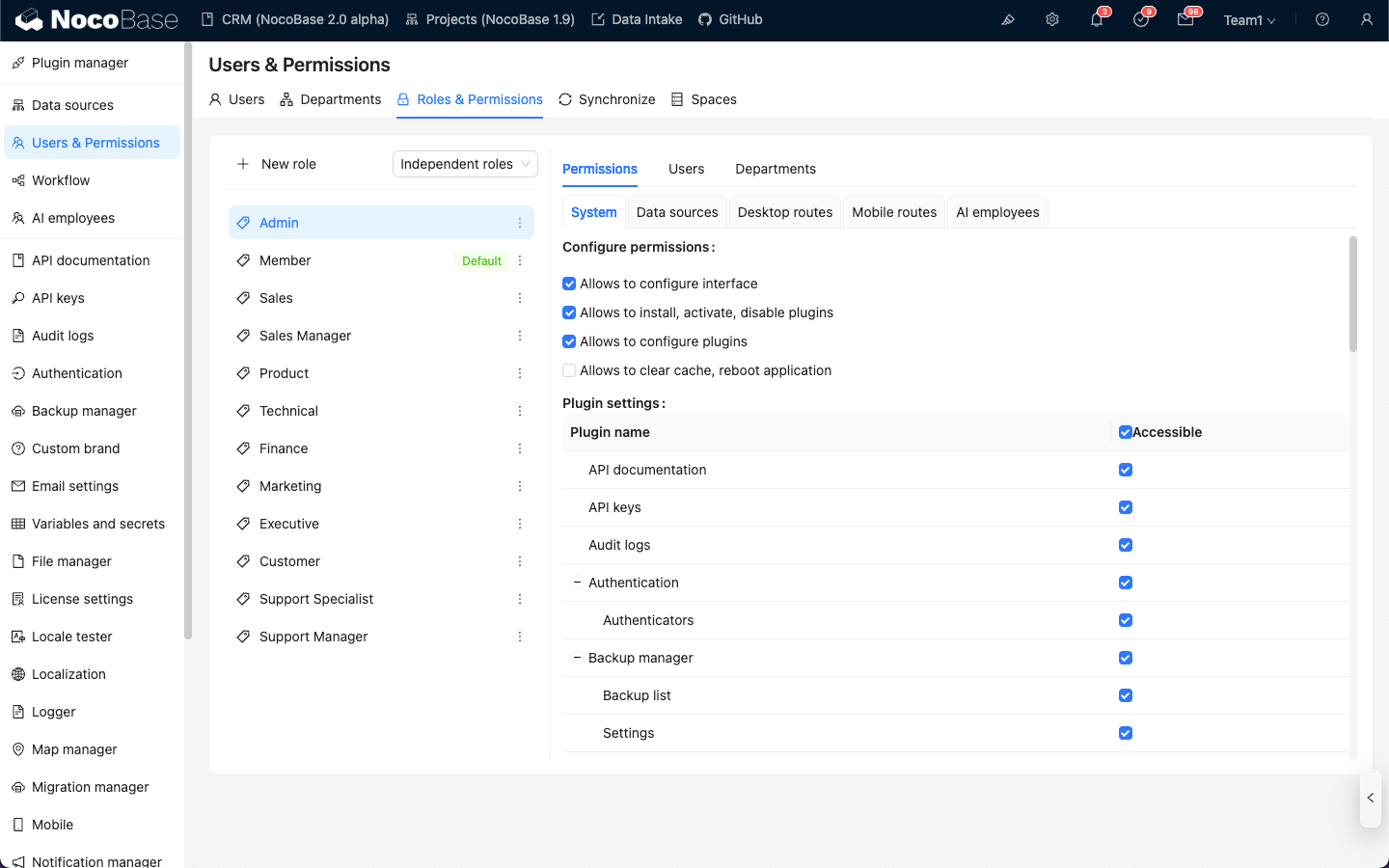This screenshot has width=1389, height=868.
Task: Enable clear cache, reboot application checkbox
Action: [x=569, y=370]
